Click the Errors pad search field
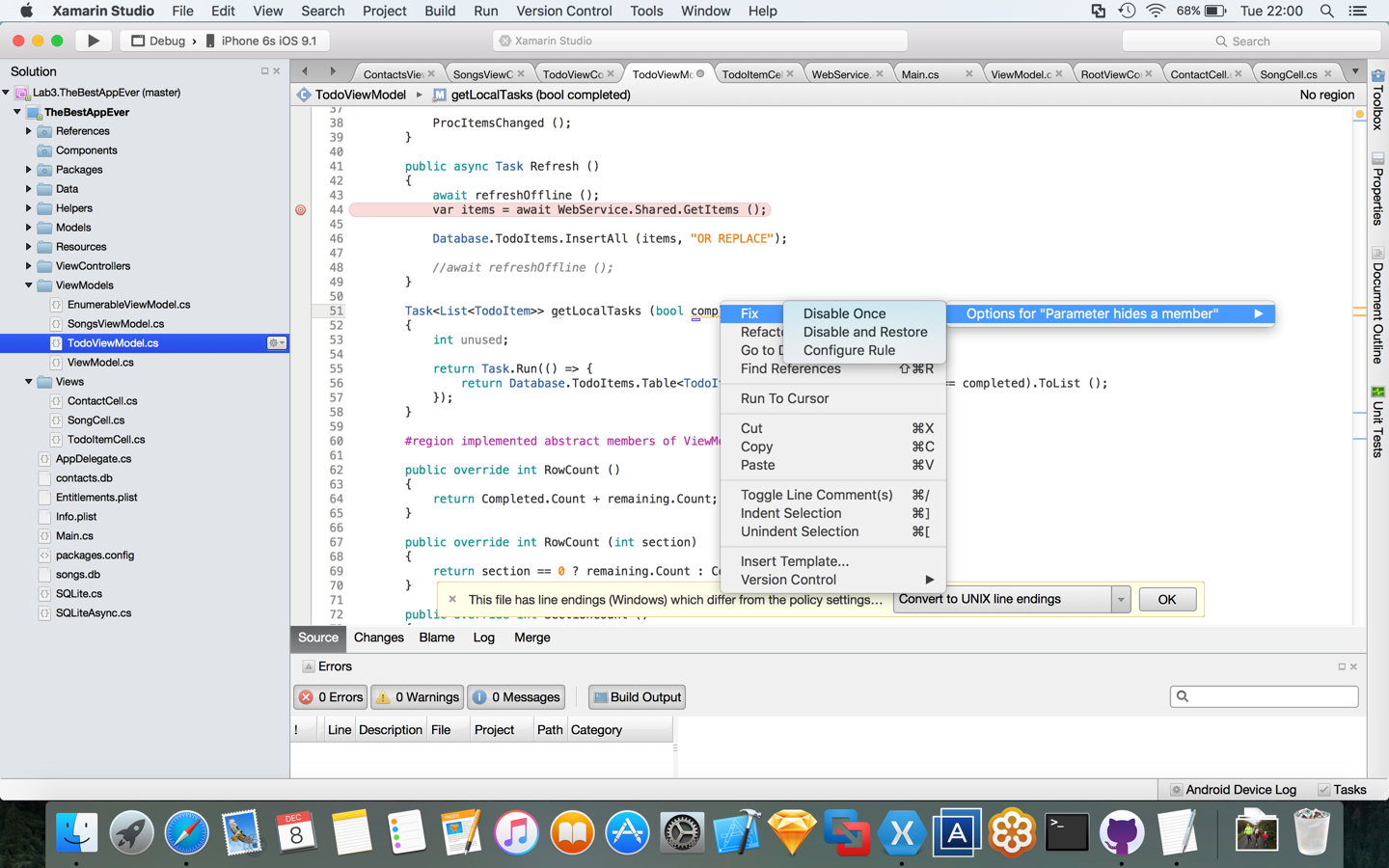This screenshot has width=1389, height=868. click(1264, 696)
